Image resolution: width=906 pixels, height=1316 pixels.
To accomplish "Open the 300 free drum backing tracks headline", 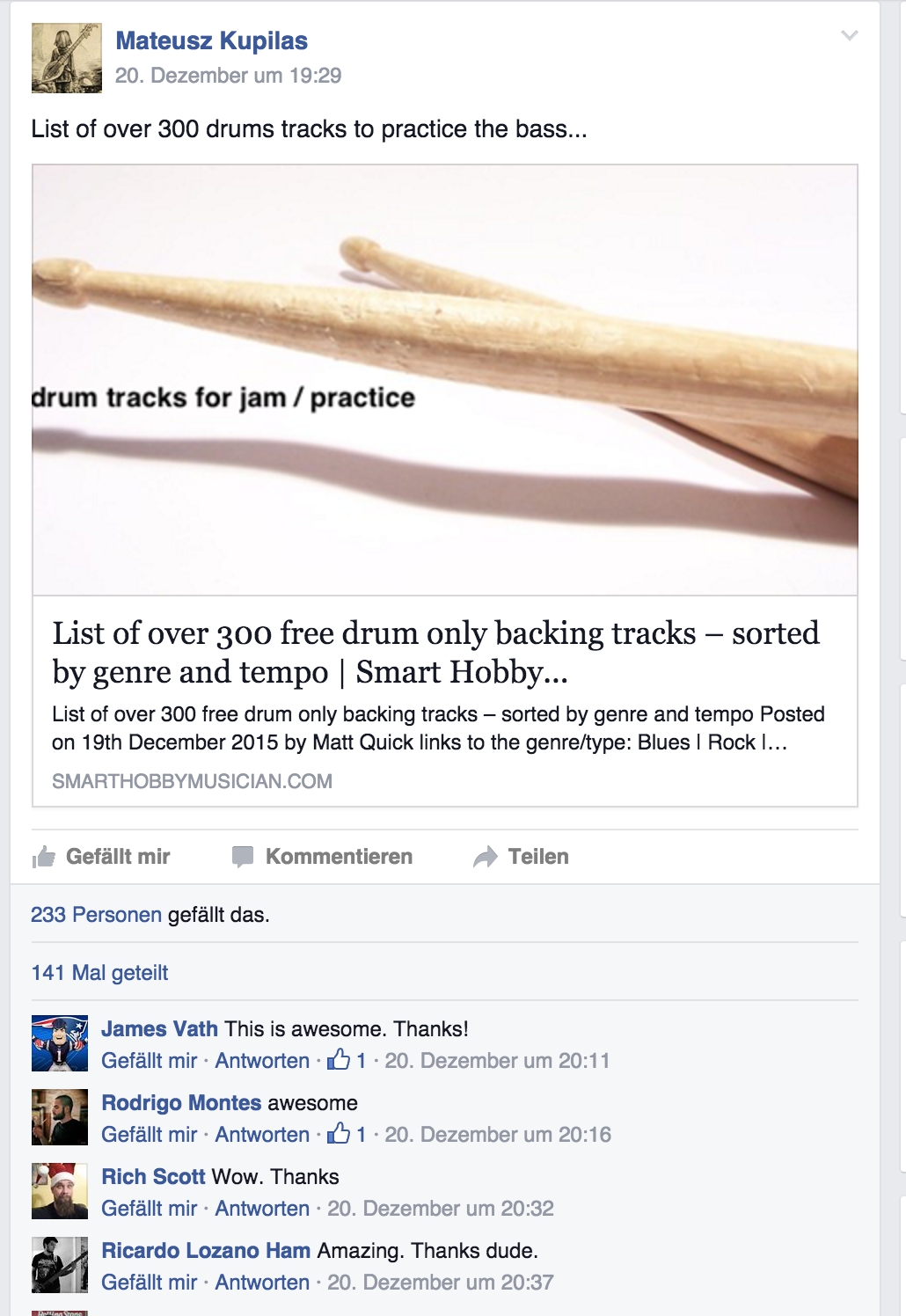I will point(435,652).
